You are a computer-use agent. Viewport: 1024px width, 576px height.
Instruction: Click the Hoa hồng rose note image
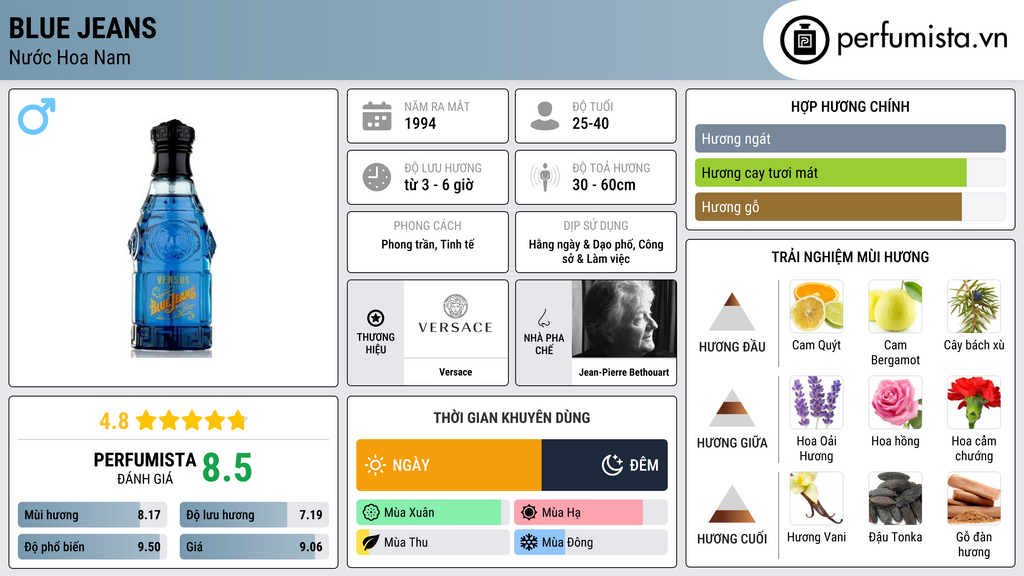(x=895, y=402)
